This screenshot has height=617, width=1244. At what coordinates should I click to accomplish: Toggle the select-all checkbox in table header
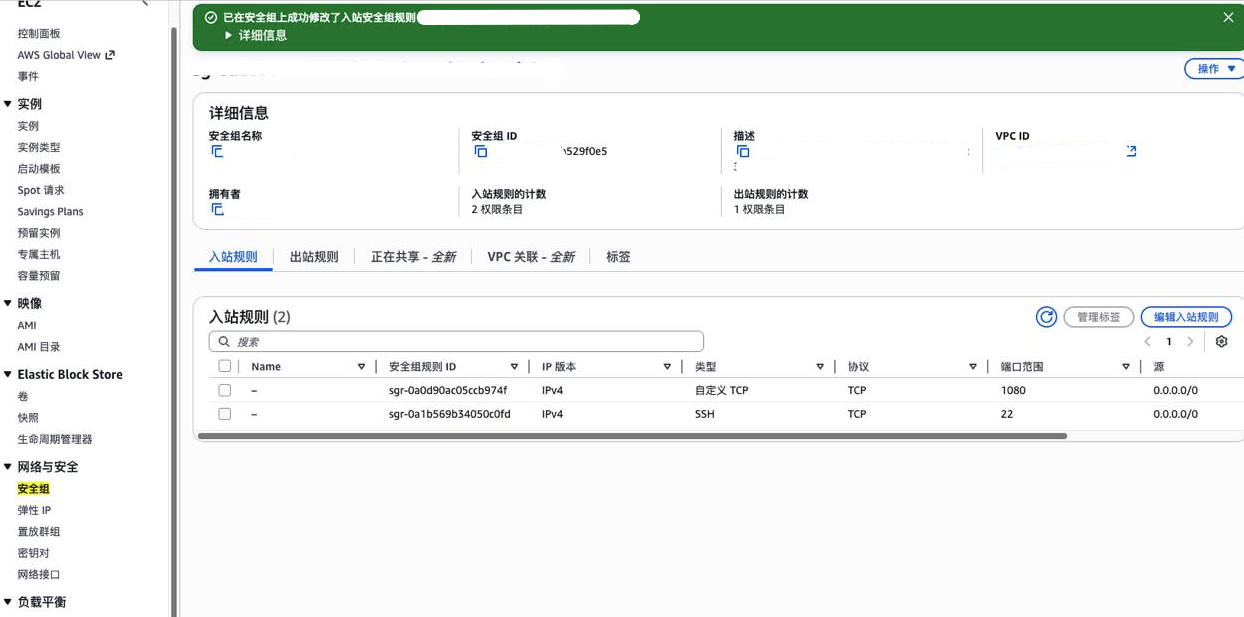pyautogui.click(x=225, y=367)
